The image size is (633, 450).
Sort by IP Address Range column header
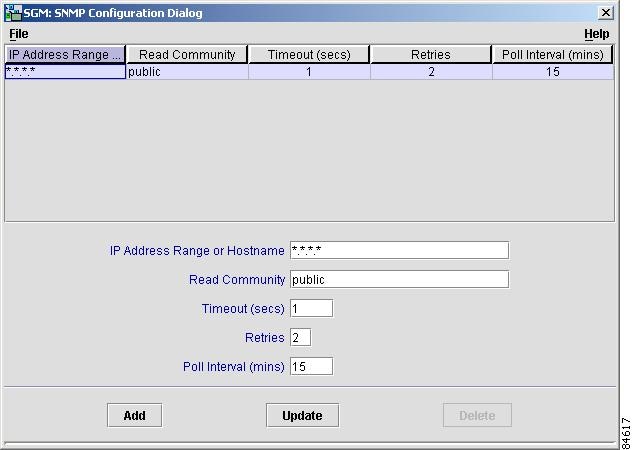(x=65, y=54)
